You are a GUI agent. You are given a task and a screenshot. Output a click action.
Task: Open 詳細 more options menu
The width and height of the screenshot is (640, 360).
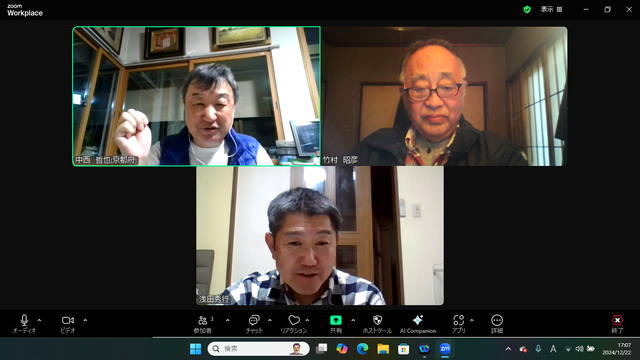pos(497,324)
